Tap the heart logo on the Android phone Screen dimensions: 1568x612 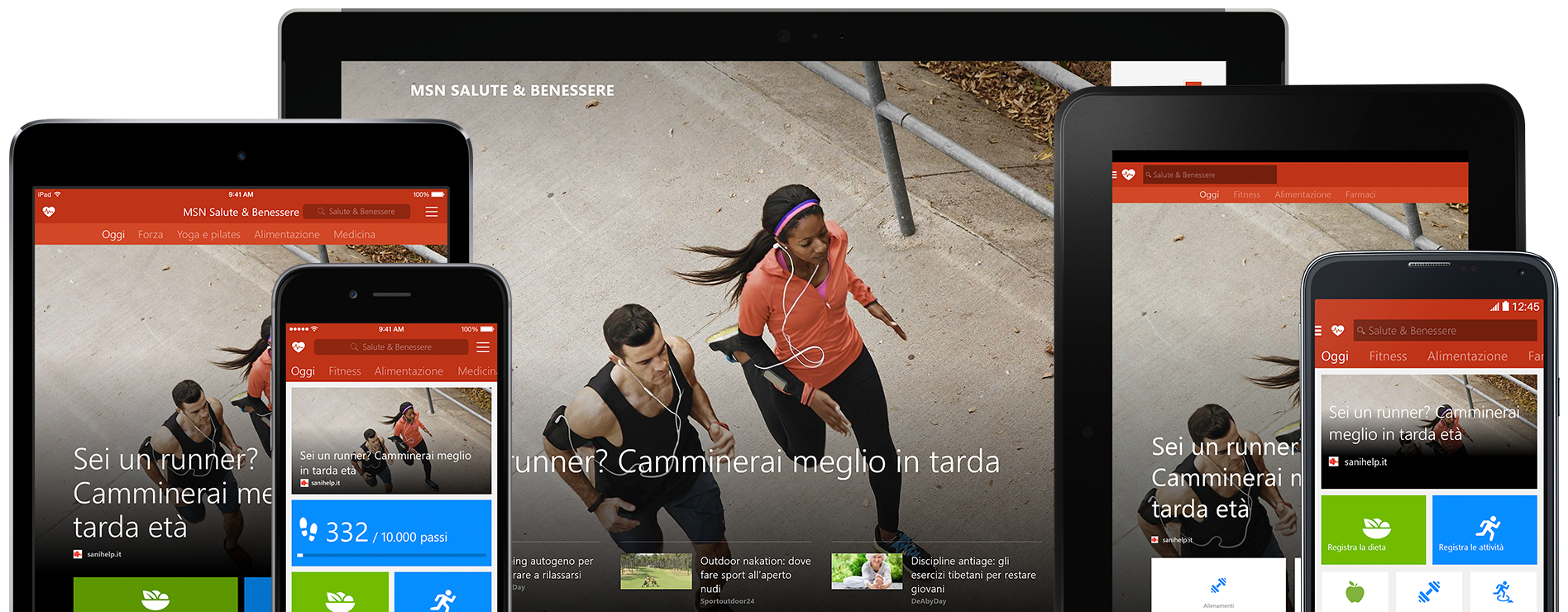pyautogui.click(x=1337, y=331)
